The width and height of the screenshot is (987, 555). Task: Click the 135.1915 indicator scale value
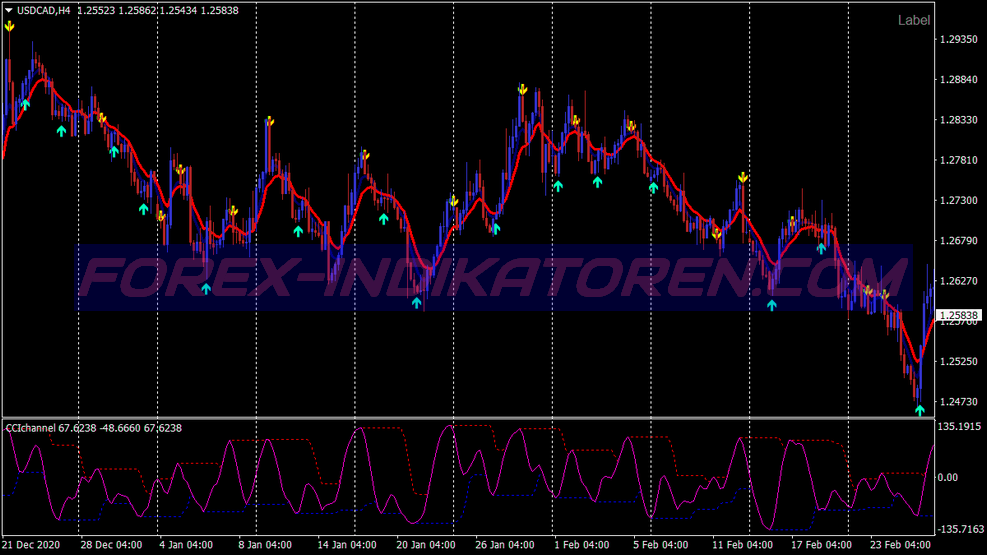click(959, 427)
